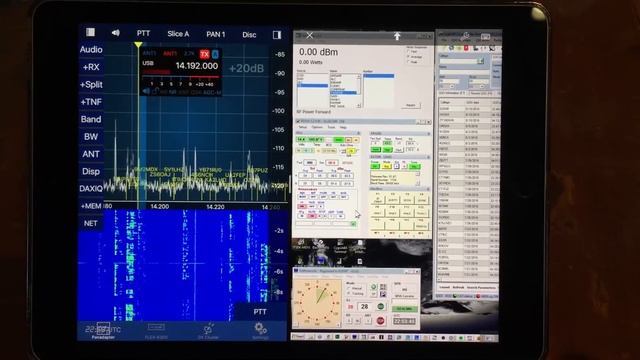The image size is (640, 360).
Task: Open the NET menu
Action: [x=91, y=223]
